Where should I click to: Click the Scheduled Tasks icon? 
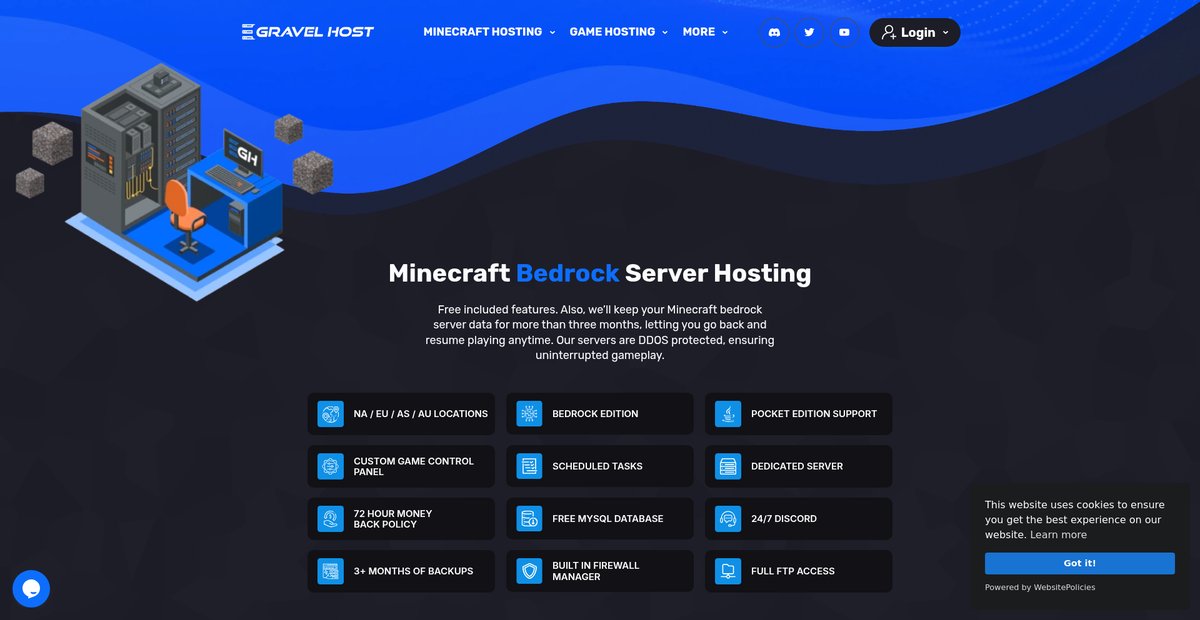(x=529, y=466)
